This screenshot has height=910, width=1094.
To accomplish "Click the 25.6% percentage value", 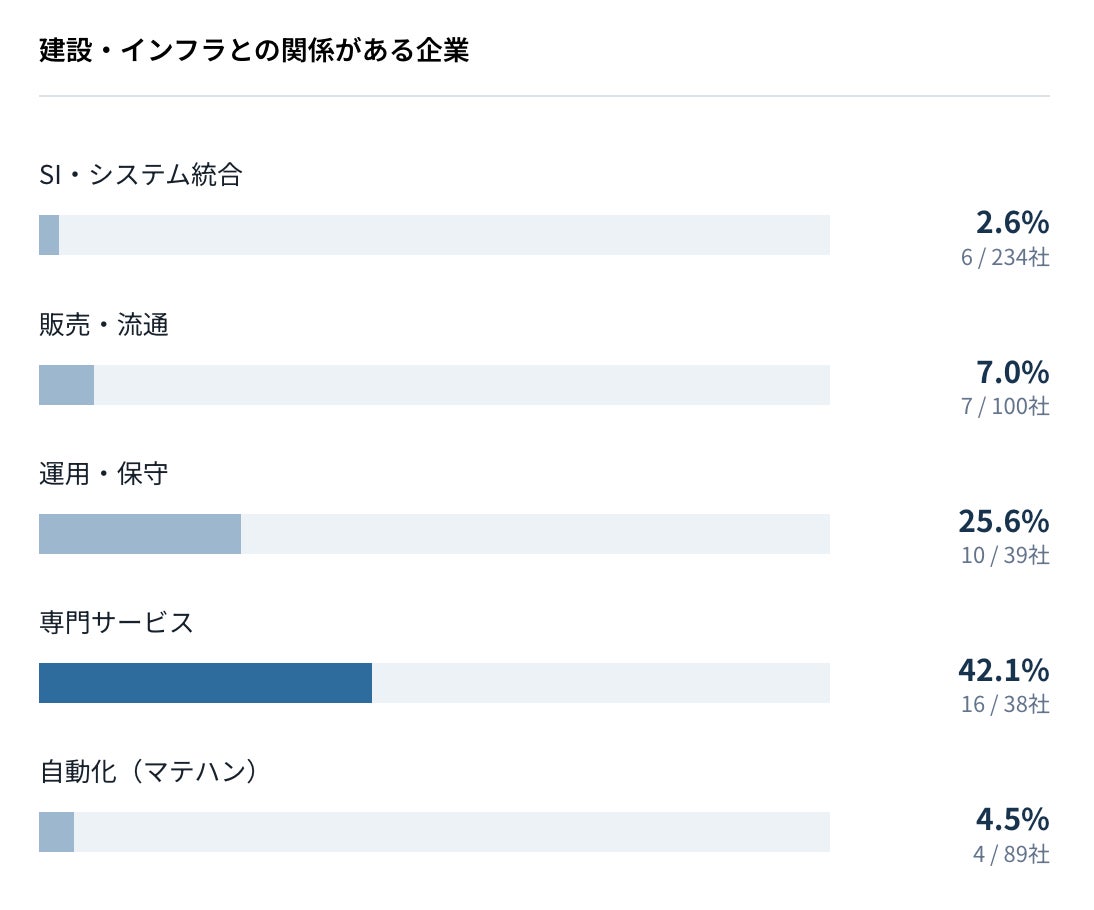I will [x=1003, y=521].
